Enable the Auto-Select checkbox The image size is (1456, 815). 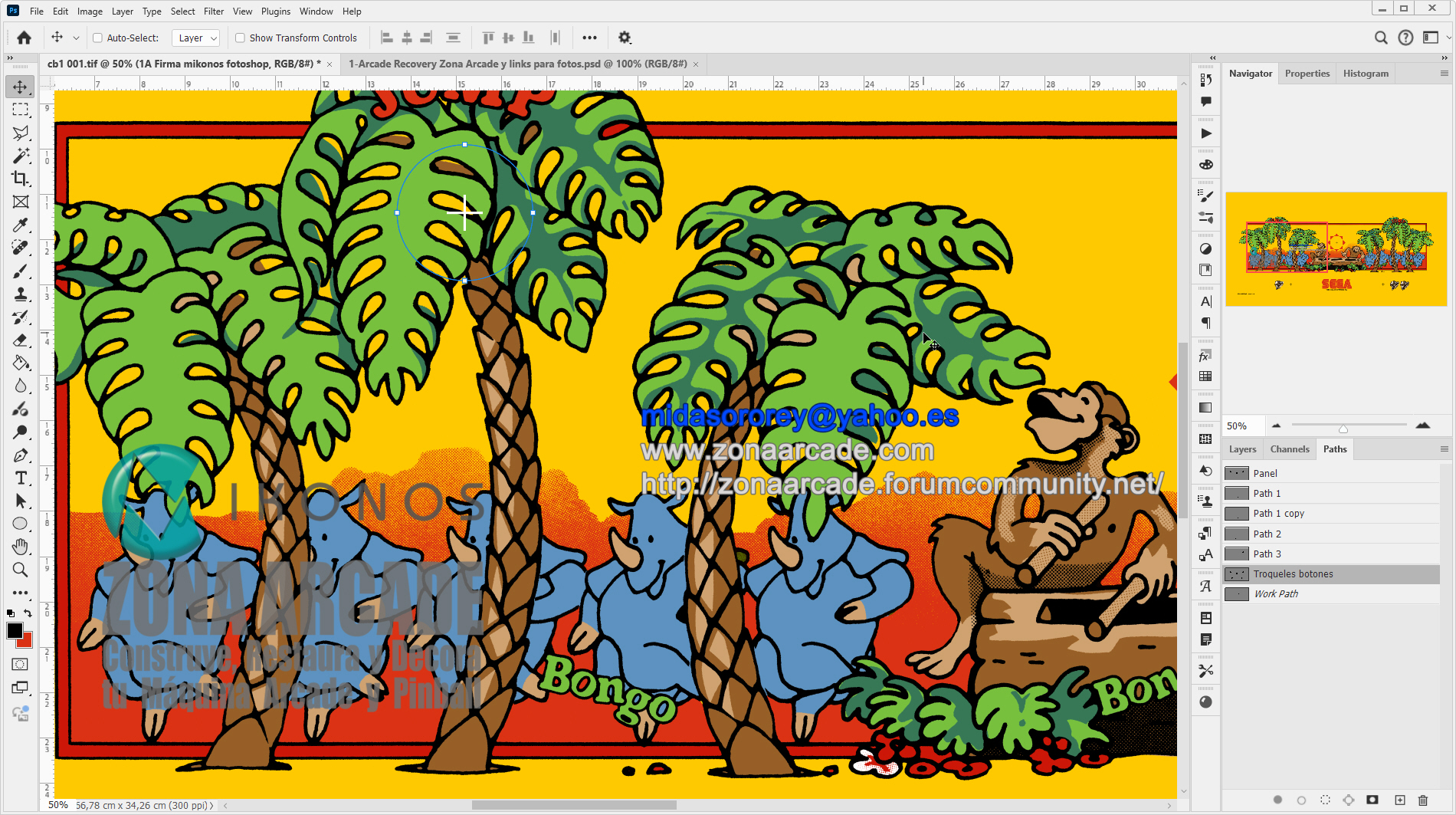tap(97, 38)
